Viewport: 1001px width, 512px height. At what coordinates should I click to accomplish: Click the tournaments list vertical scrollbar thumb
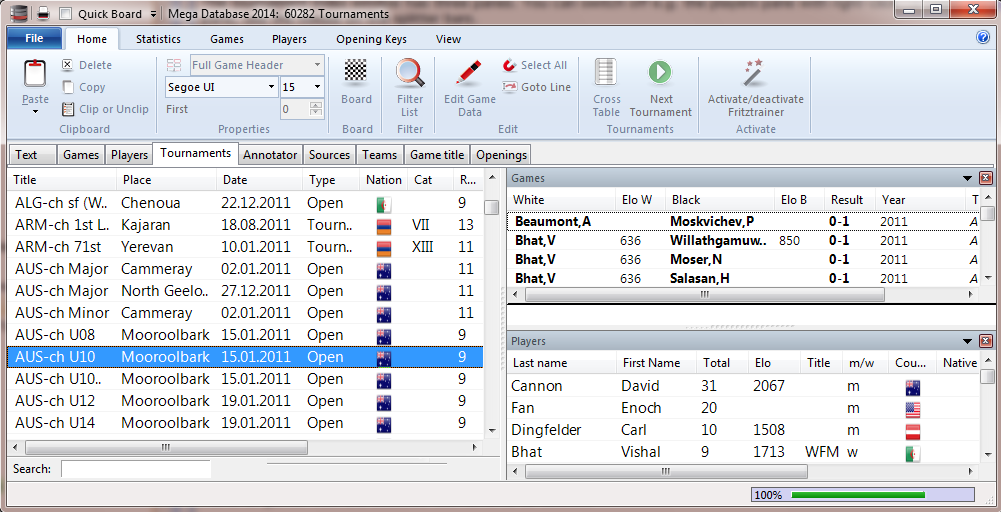[491, 208]
